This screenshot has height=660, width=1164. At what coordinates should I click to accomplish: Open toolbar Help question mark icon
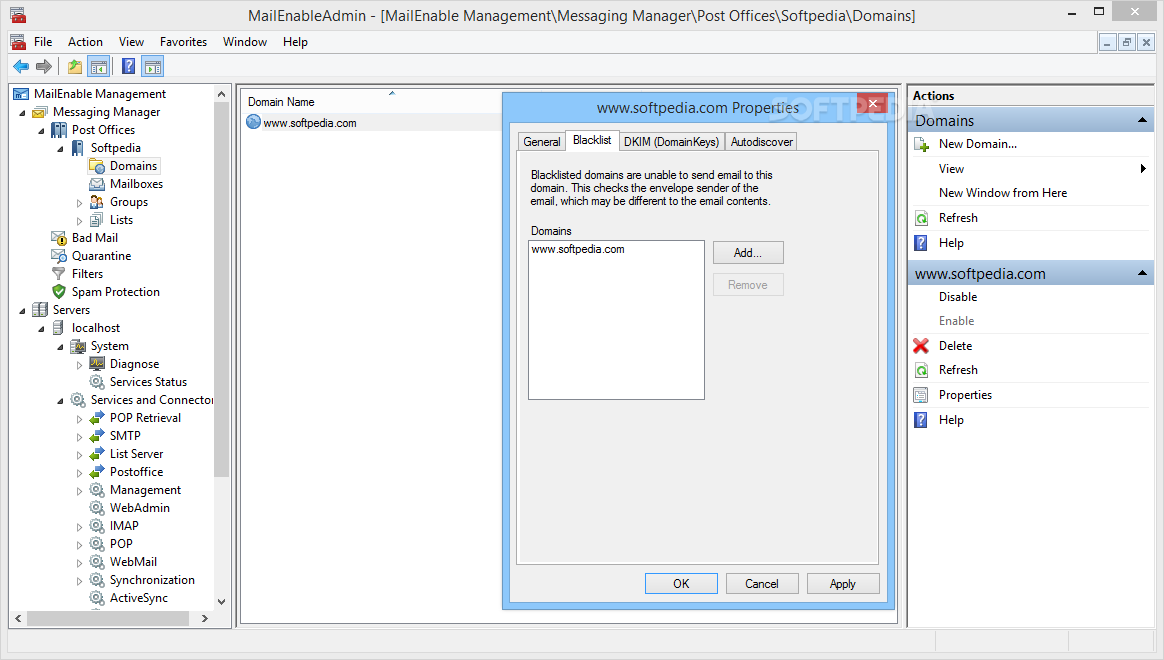coord(128,67)
